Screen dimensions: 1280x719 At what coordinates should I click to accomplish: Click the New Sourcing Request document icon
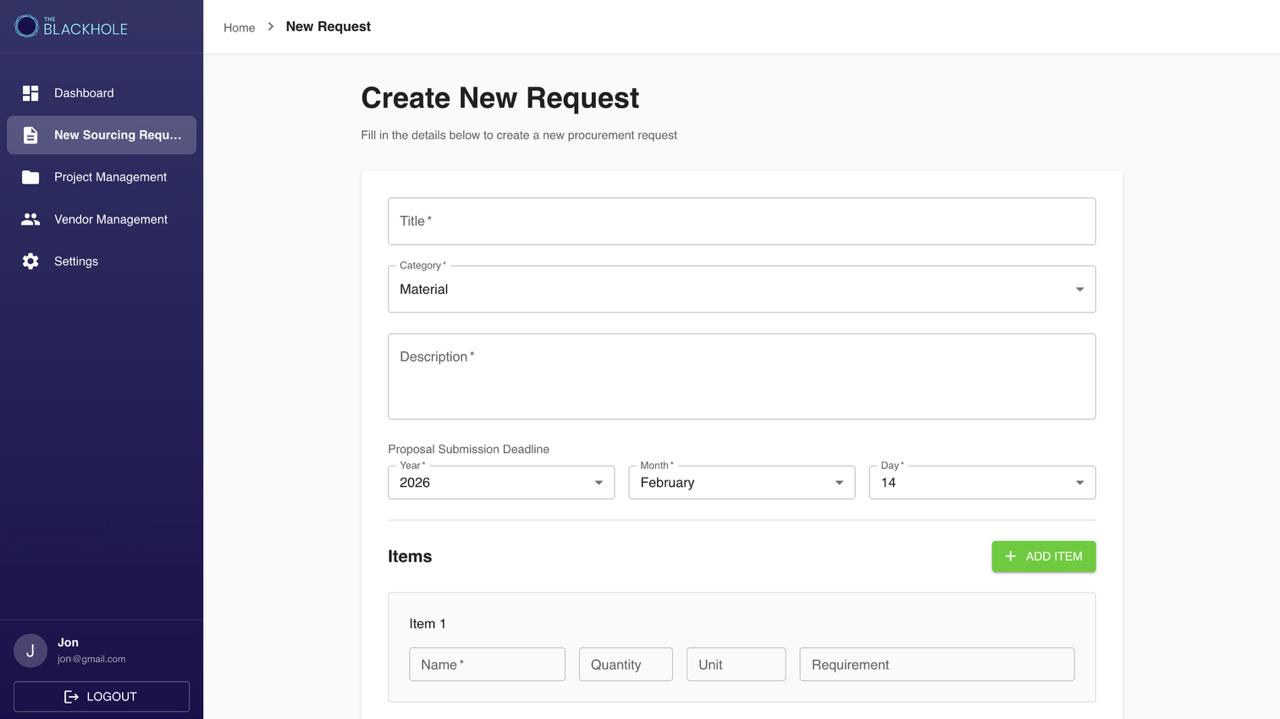(x=31, y=135)
